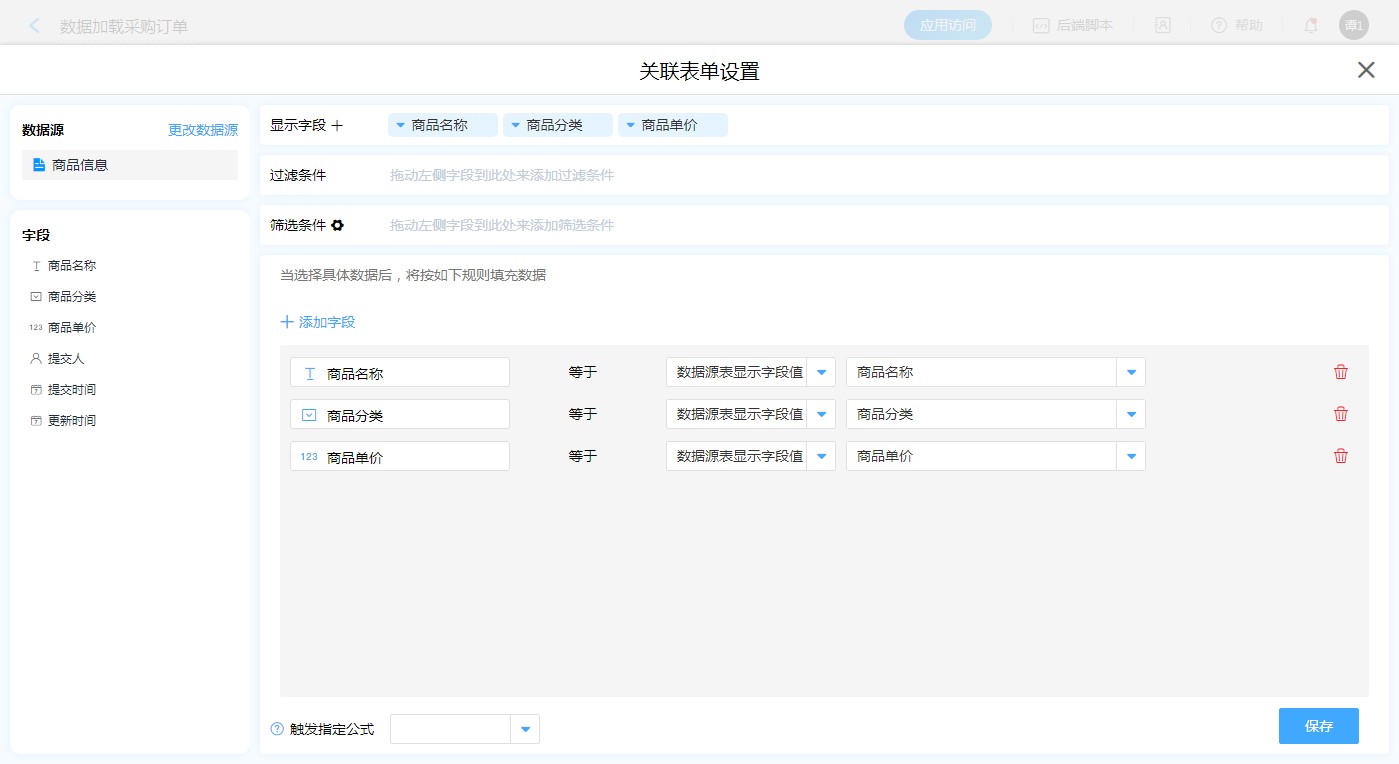Open the 商品名称 display field tag menu
Image resolution: width=1399 pixels, height=764 pixels.
401,126
